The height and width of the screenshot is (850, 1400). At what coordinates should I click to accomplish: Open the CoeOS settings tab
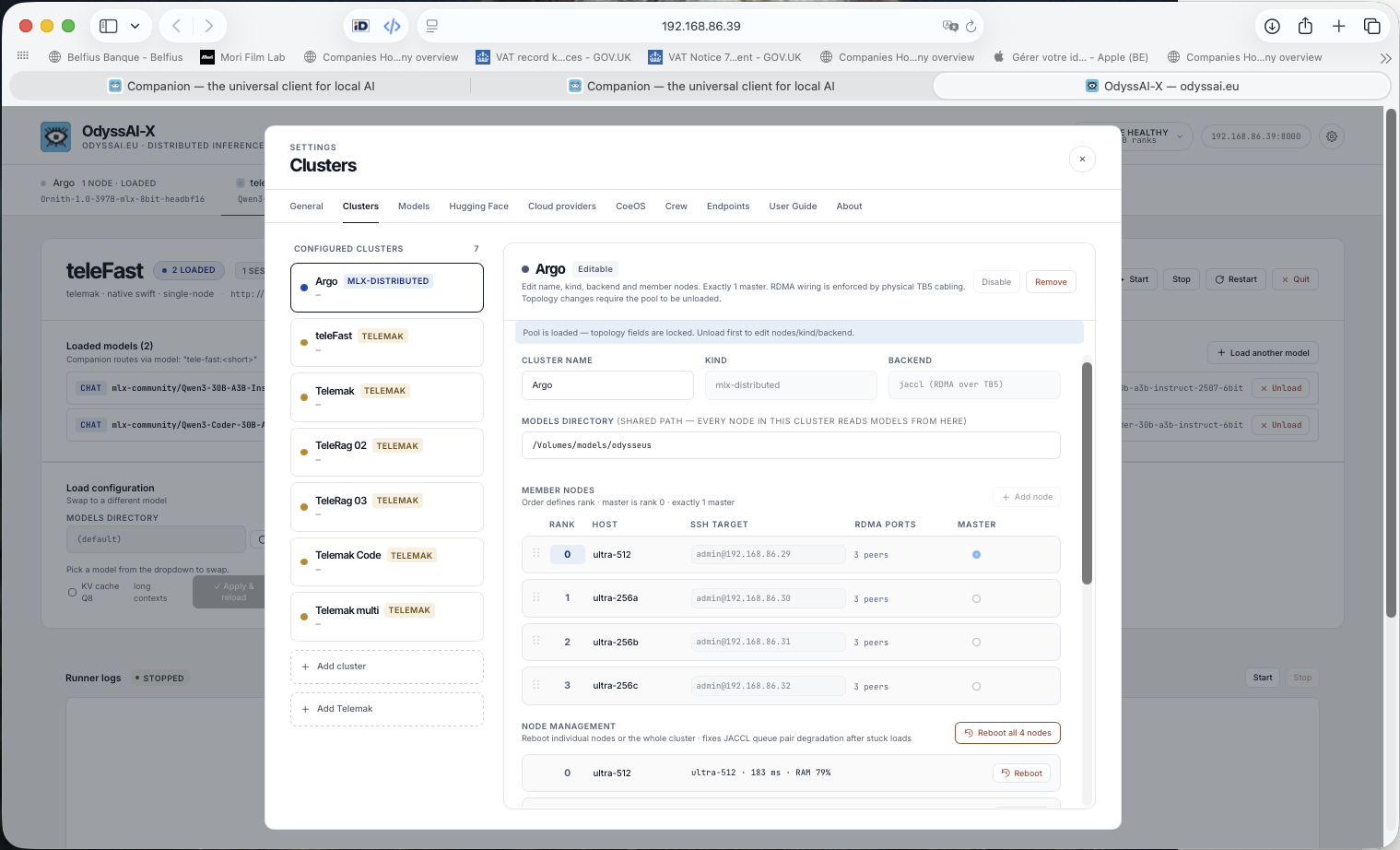tap(630, 207)
